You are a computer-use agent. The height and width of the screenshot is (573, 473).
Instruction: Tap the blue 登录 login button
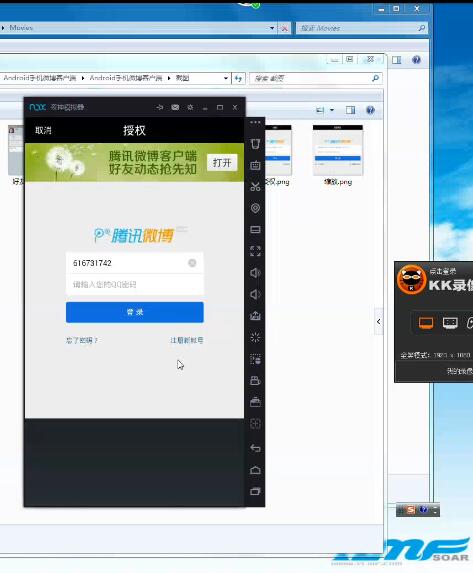tap(135, 312)
